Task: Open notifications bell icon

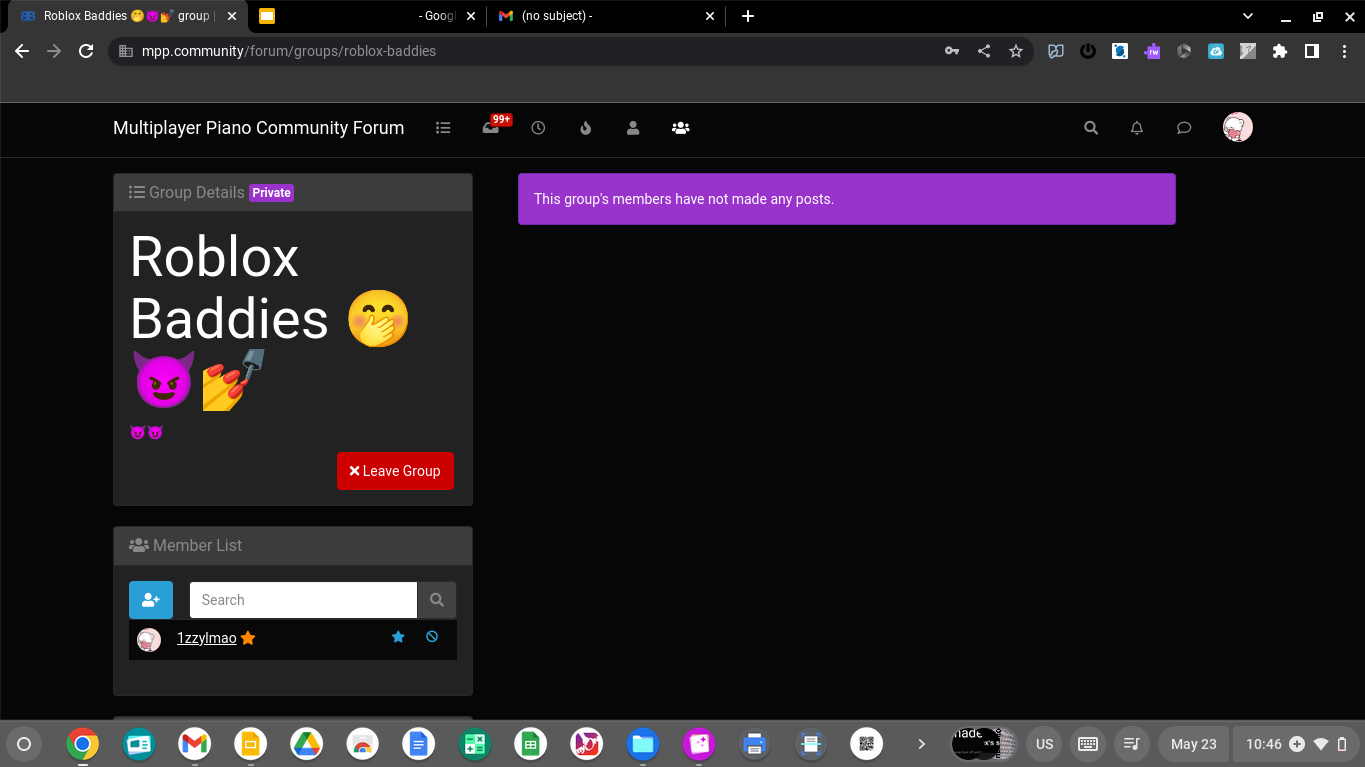Action: coord(1137,128)
